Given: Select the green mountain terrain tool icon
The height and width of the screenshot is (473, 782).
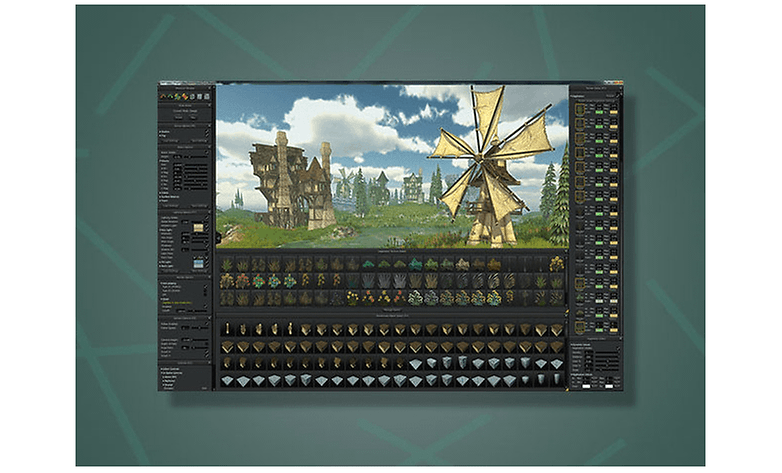Looking at the screenshot, I should point(170,96).
